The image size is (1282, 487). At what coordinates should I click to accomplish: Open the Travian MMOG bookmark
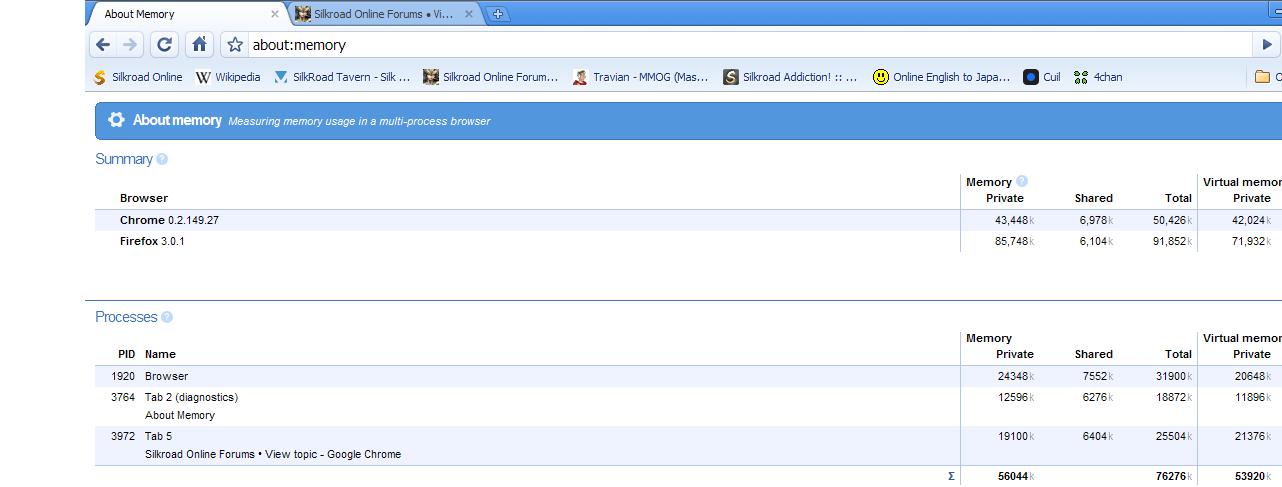640,77
